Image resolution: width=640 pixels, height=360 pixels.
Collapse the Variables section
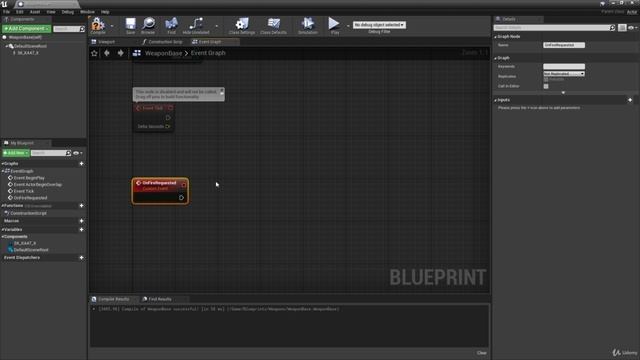coord(2,230)
